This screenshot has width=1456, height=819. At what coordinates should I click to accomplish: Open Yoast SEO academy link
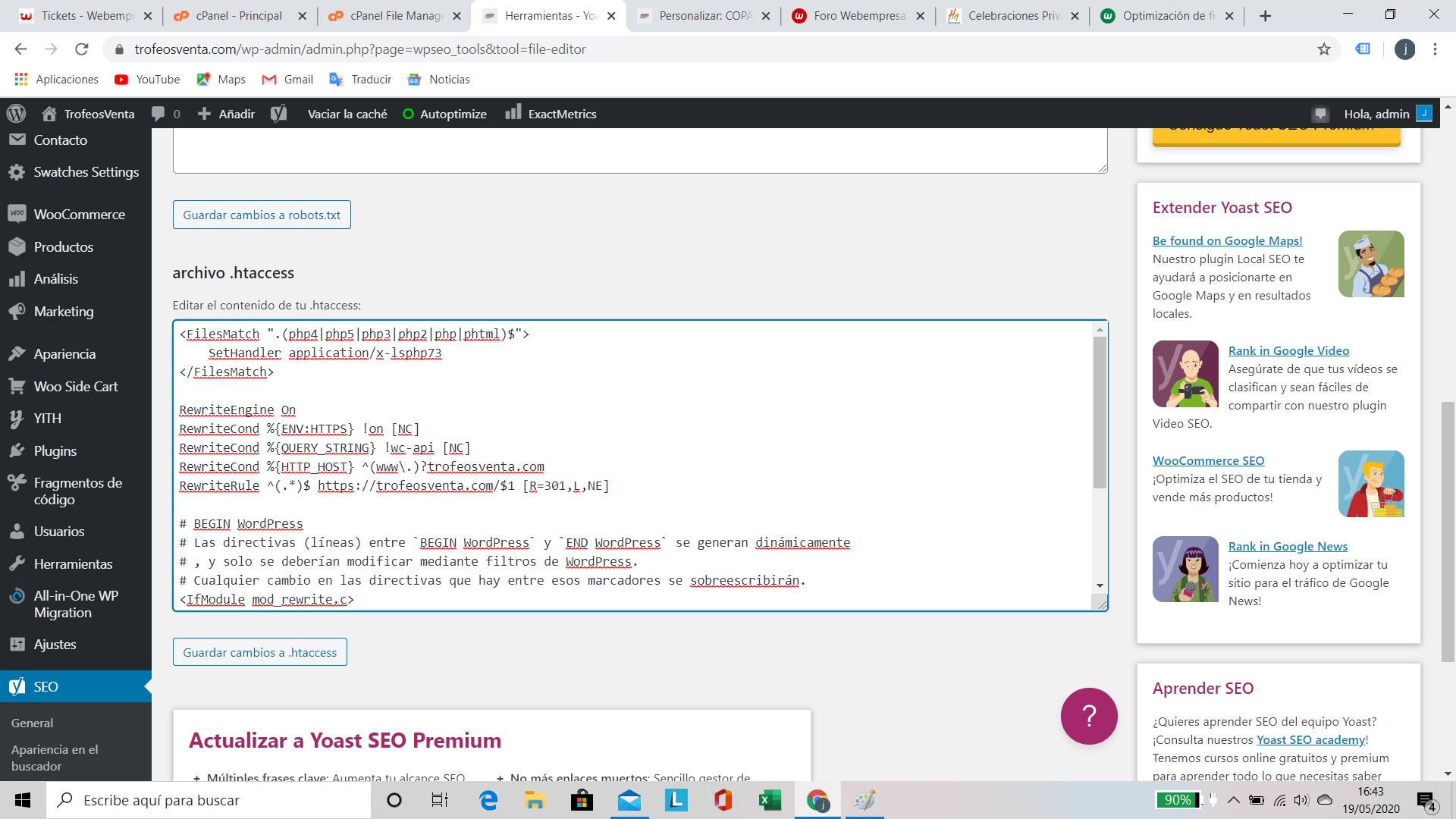click(1310, 739)
